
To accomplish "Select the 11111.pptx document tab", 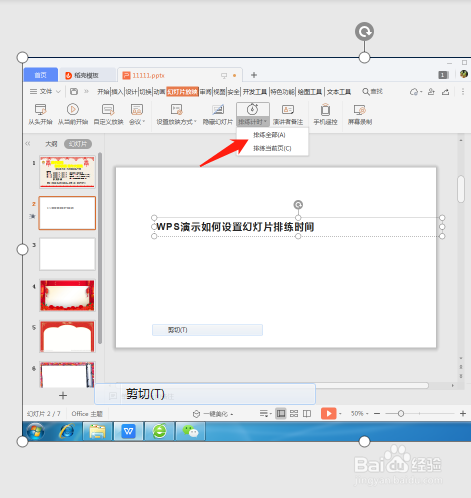I will click(x=148, y=75).
